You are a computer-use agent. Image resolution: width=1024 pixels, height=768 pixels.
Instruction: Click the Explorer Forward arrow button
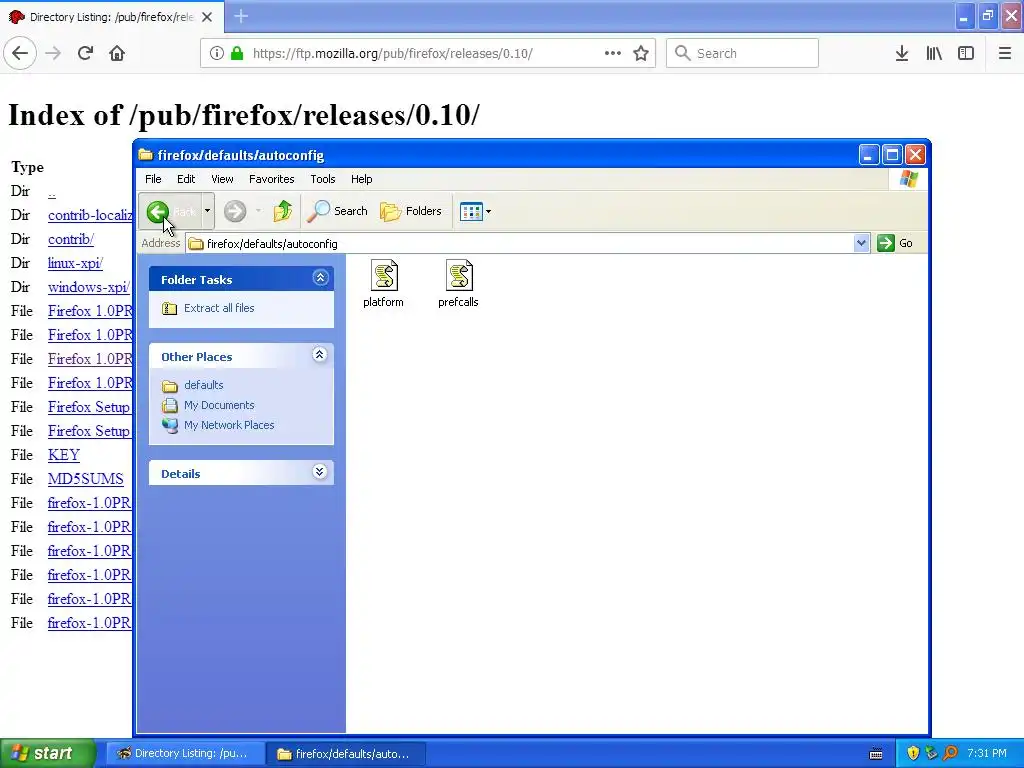point(234,211)
